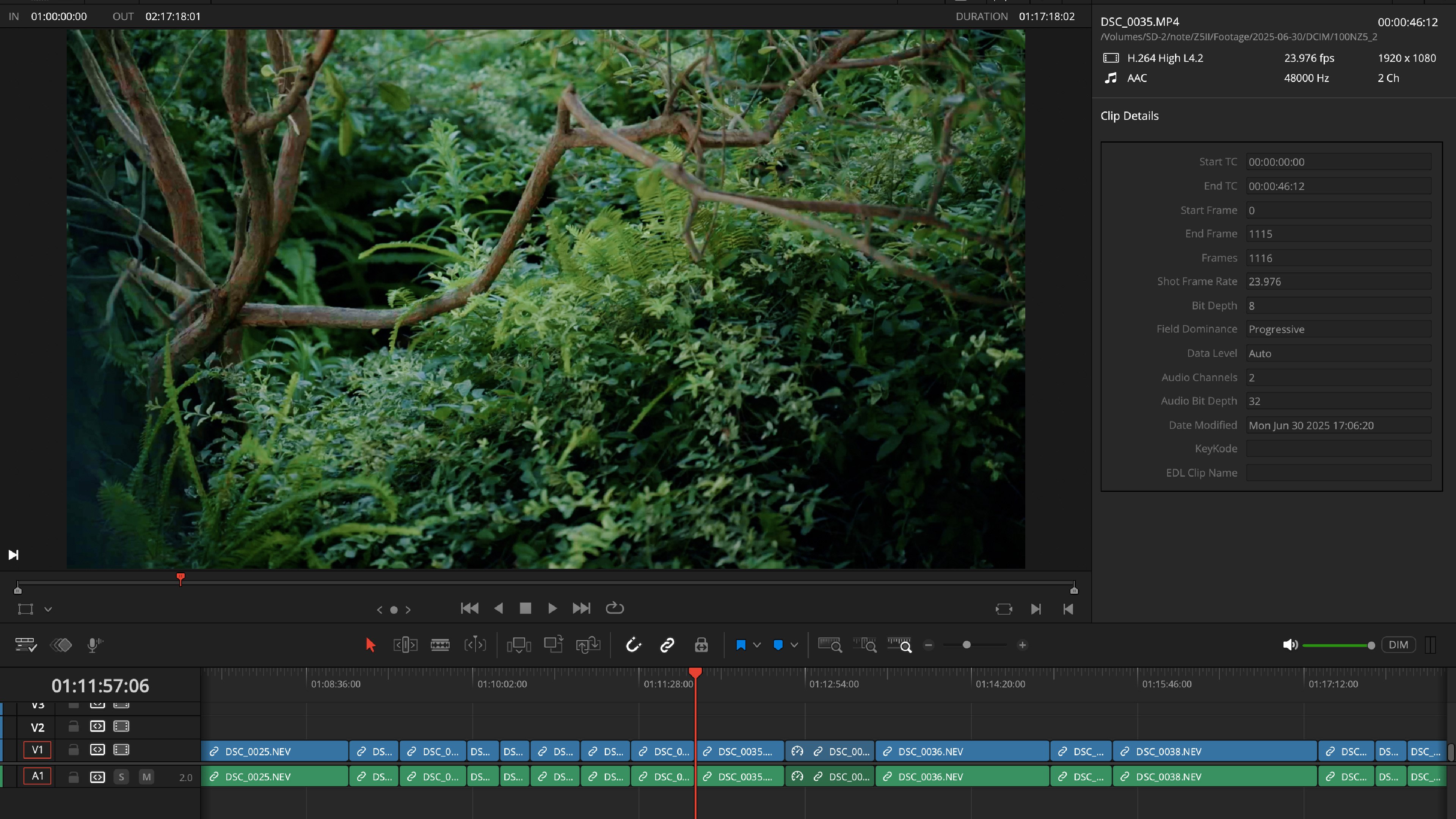
Task: Toggle timeline snapping magnet icon
Action: pos(633,645)
